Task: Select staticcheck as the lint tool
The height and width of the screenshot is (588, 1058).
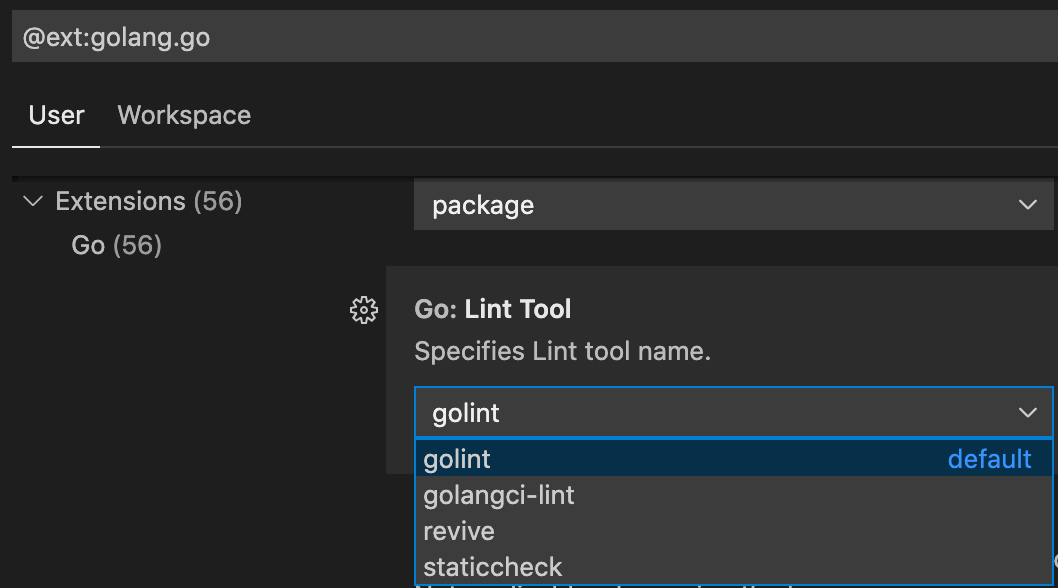Action: click(x=493, y=567)
